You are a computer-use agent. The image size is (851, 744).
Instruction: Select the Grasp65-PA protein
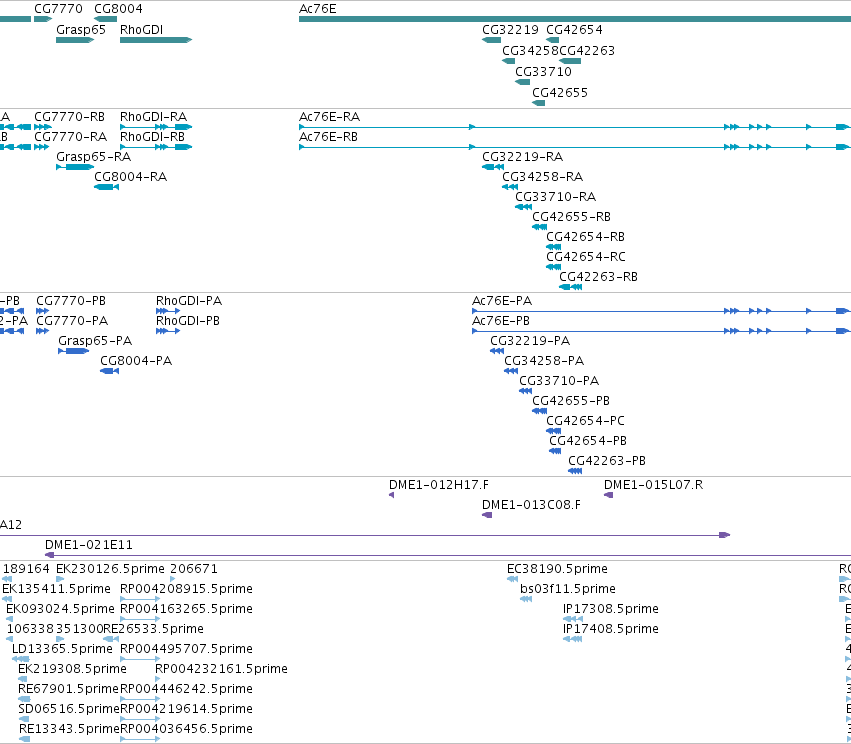click(x=95, y=340)
